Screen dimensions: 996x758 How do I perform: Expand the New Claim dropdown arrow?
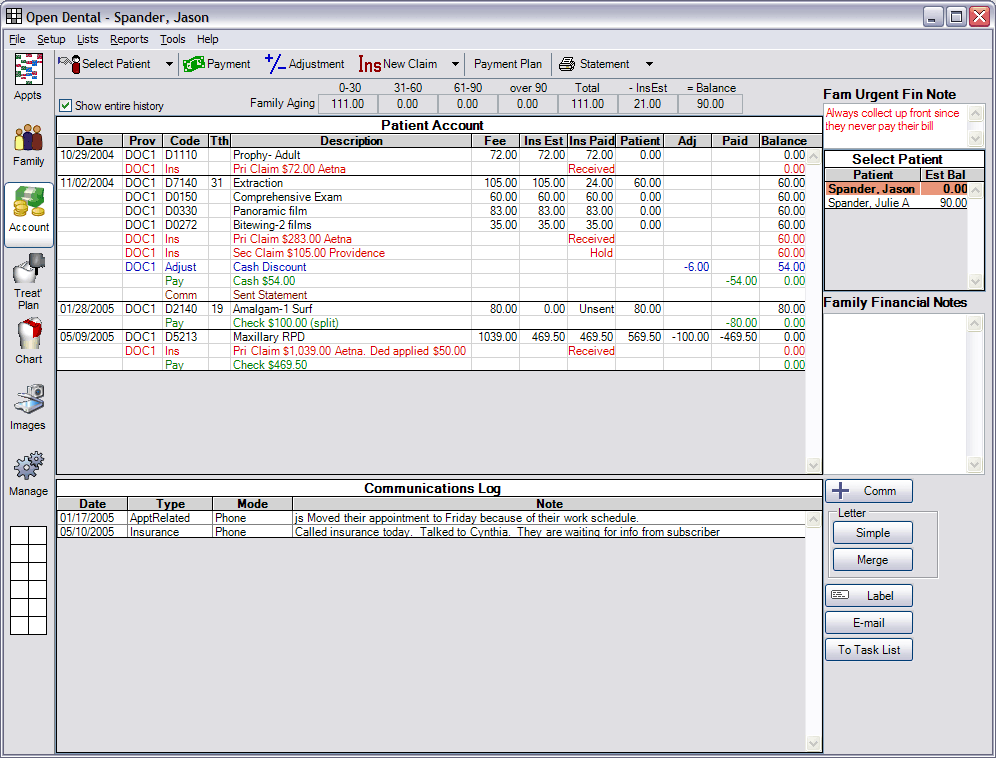455,63
